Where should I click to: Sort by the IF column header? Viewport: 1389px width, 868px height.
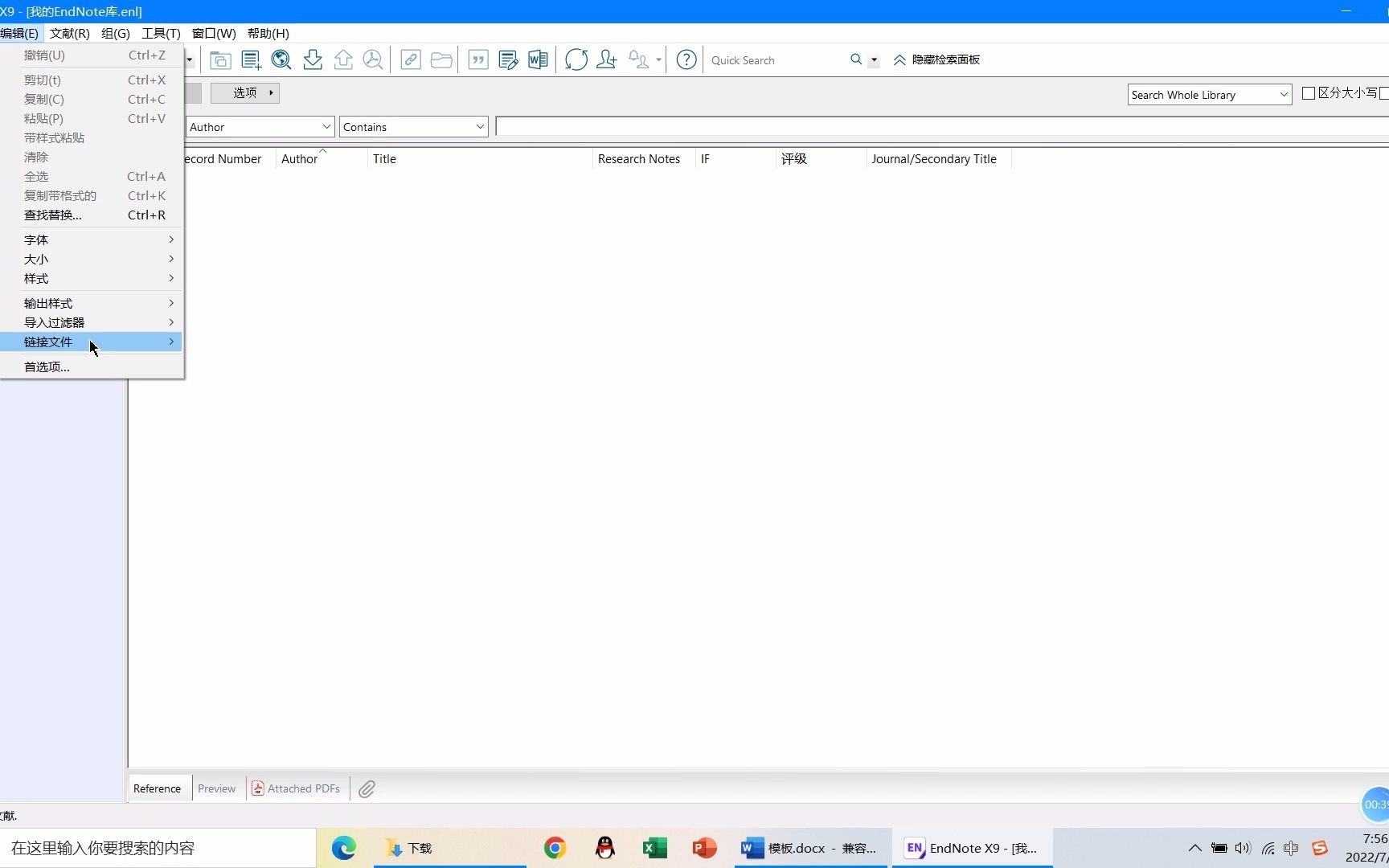pyautogui.click(x=735, y=159)
